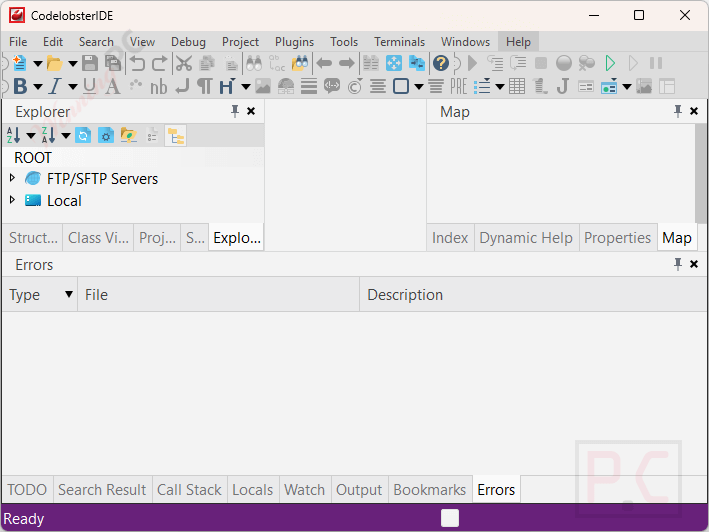Open the Bold dropdown arrow
Viewport: 709px width, 532px height.
tap(38, 86)
